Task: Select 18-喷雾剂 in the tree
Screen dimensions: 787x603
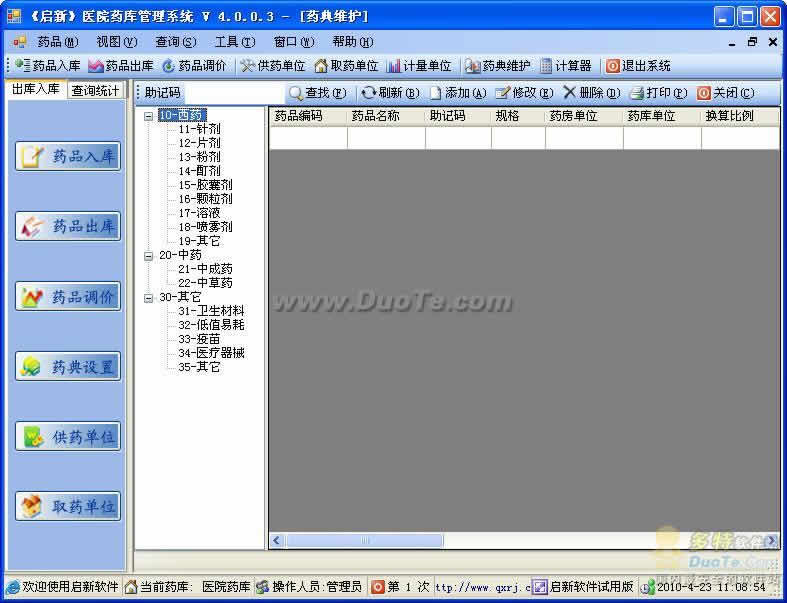Action: (205, 227)
